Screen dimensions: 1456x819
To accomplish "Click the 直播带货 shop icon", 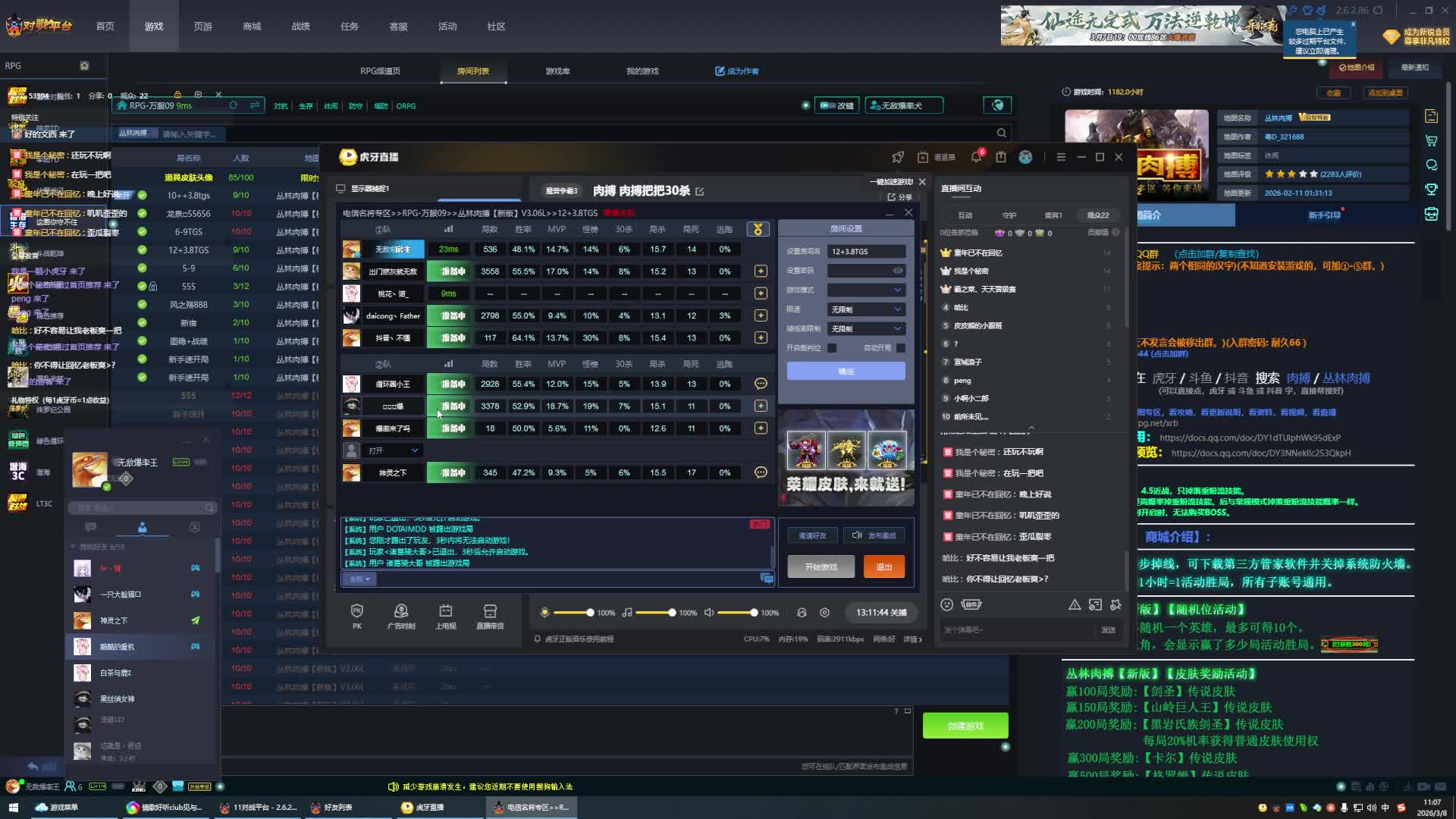I will pos(490,612).
